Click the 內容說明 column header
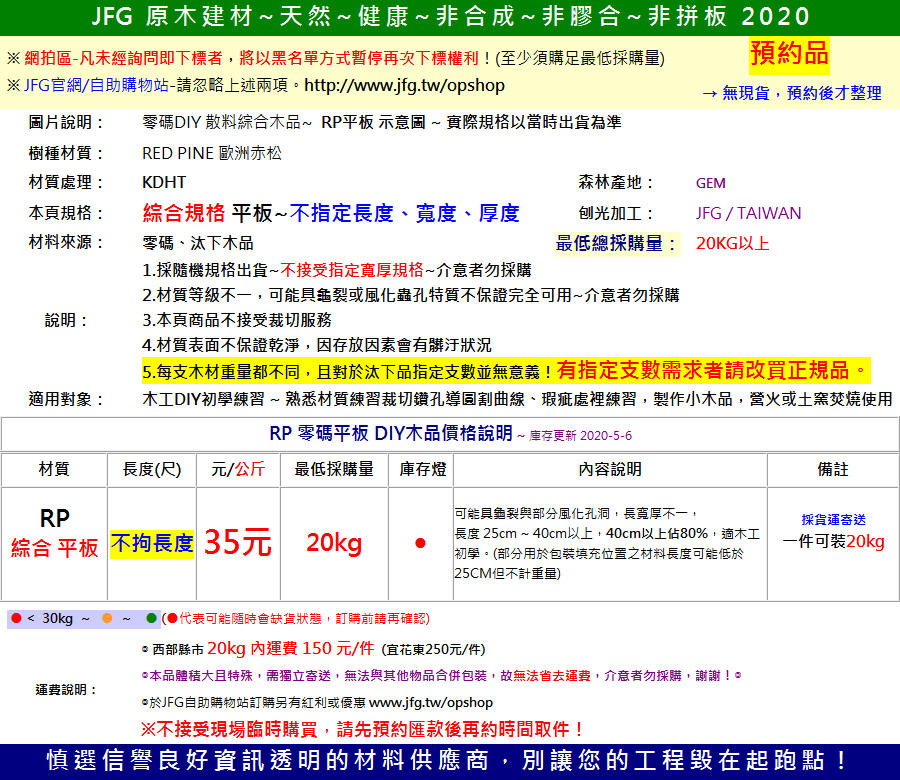The width and height of the screenshot is (900, 780). point(610,469)
